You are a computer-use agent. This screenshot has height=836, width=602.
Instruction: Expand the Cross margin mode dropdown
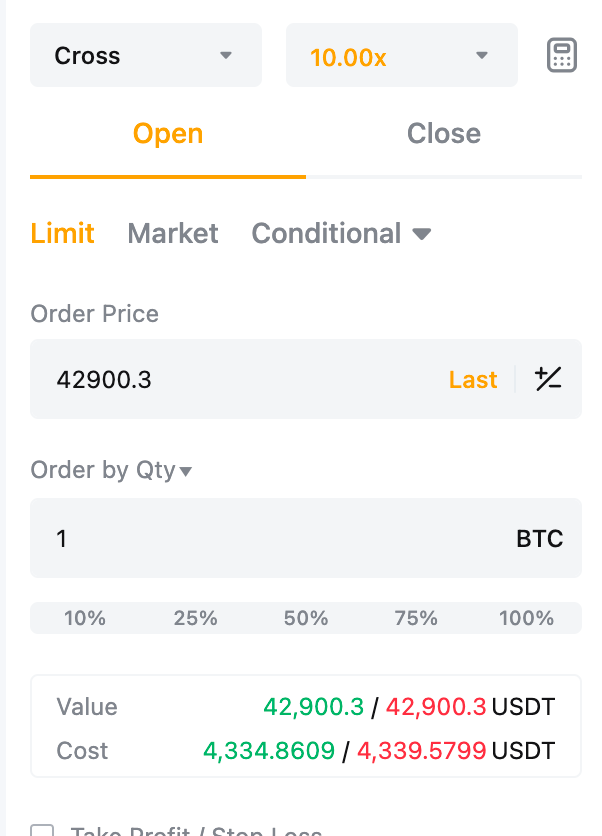tap(145, 55)
